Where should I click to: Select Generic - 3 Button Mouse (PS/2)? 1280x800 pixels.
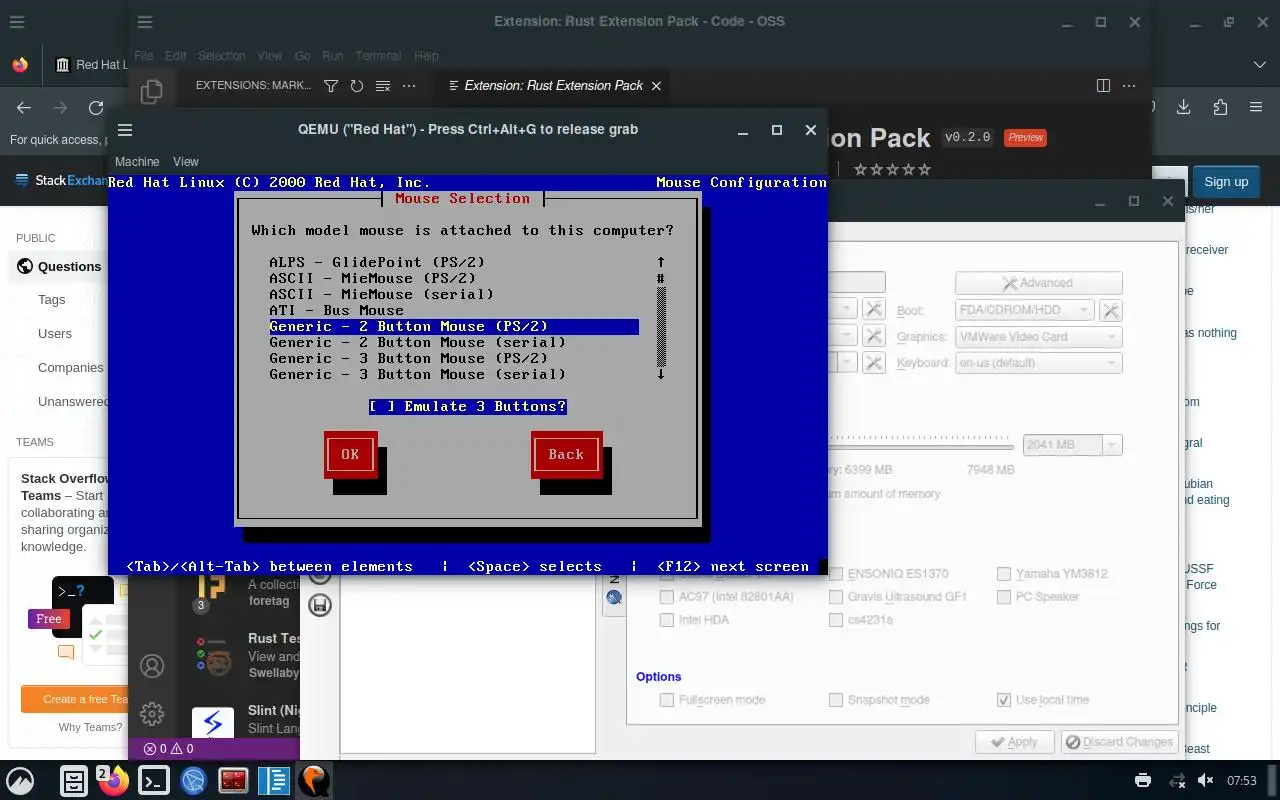click(408, 358)
